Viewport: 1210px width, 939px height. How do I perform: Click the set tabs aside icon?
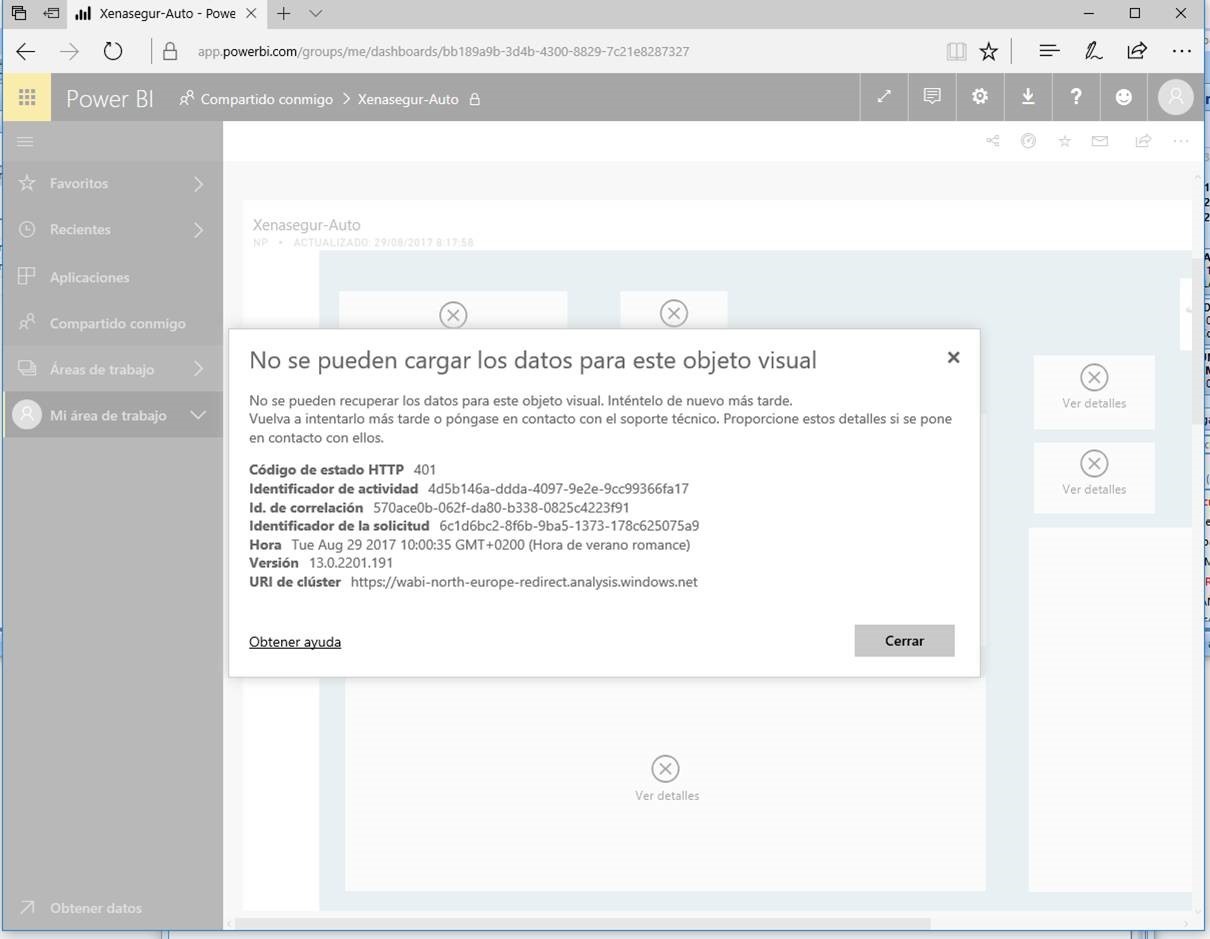[x=50, y=14]
